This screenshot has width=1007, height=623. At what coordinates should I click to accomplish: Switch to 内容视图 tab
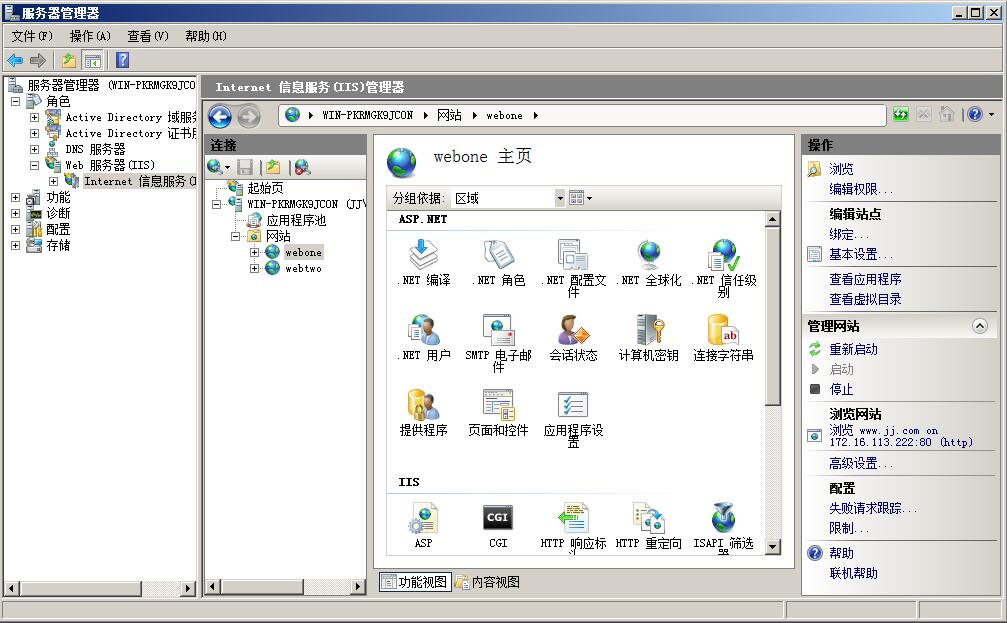[487, 582]
